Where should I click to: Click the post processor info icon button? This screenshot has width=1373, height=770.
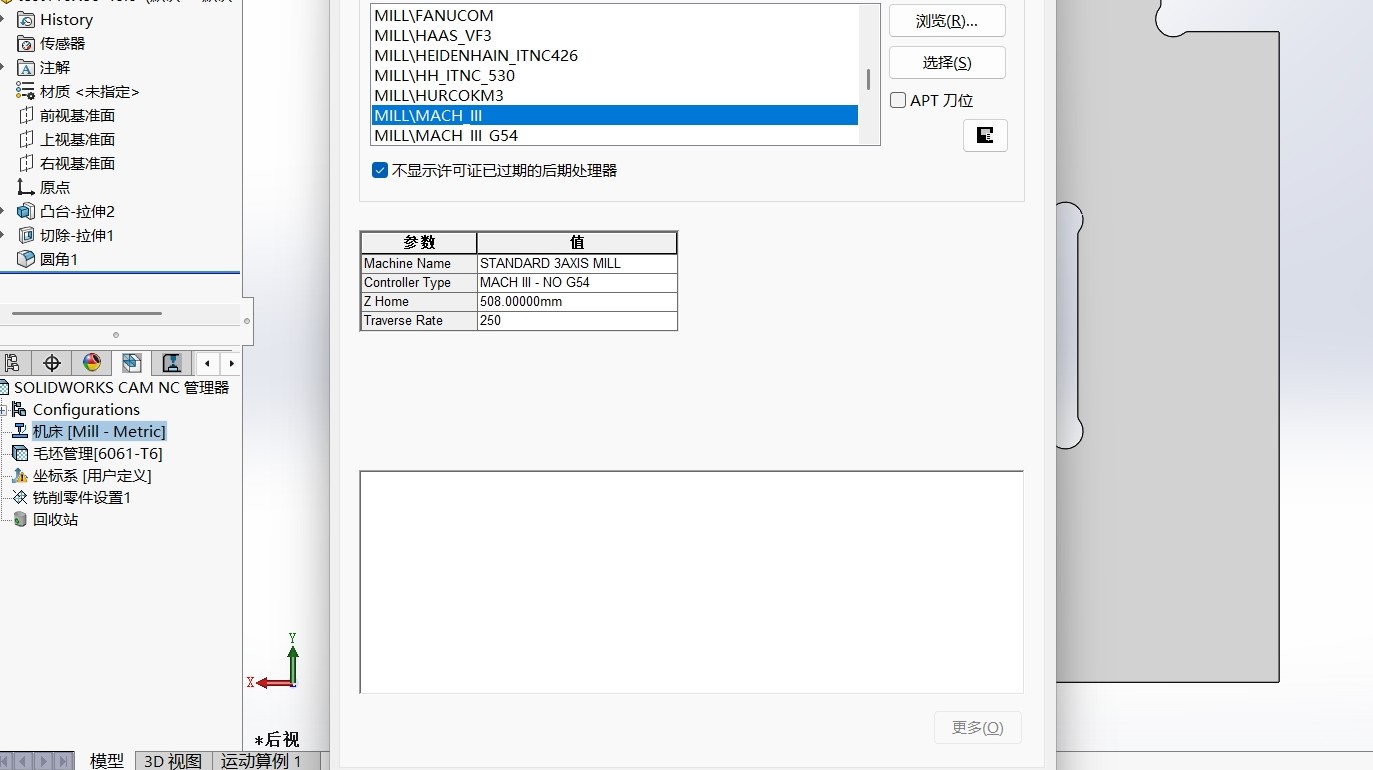click(985, 135)
